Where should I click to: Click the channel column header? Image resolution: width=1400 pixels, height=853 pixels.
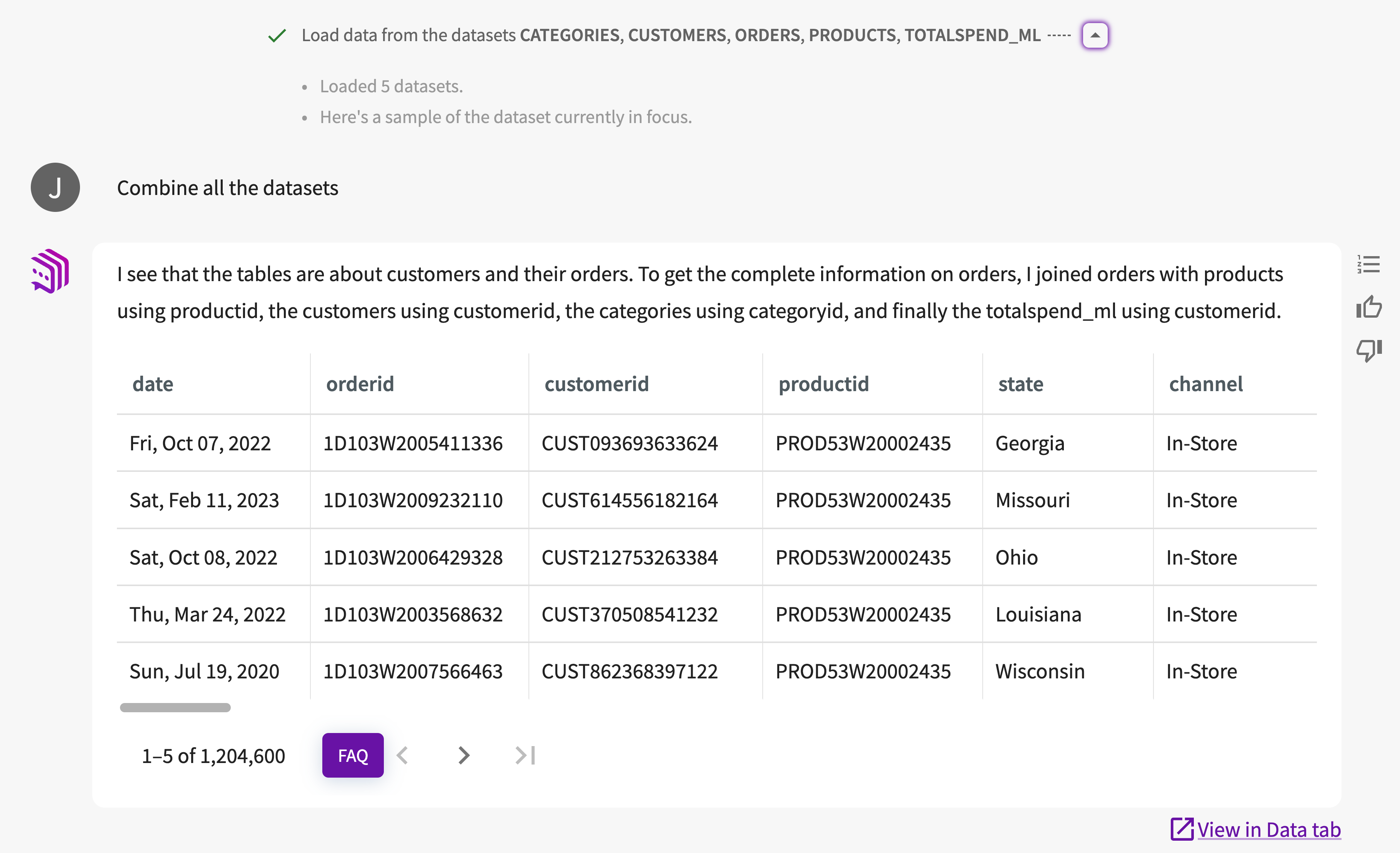click(x=1205, y=384)
